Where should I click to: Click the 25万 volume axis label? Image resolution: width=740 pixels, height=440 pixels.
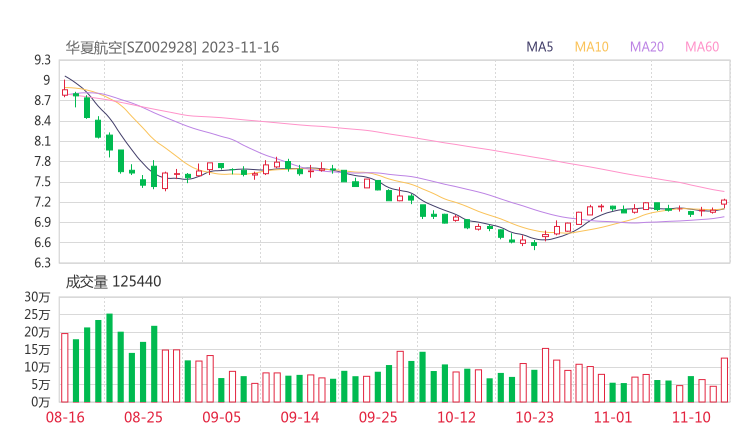(x=37, y=314)
